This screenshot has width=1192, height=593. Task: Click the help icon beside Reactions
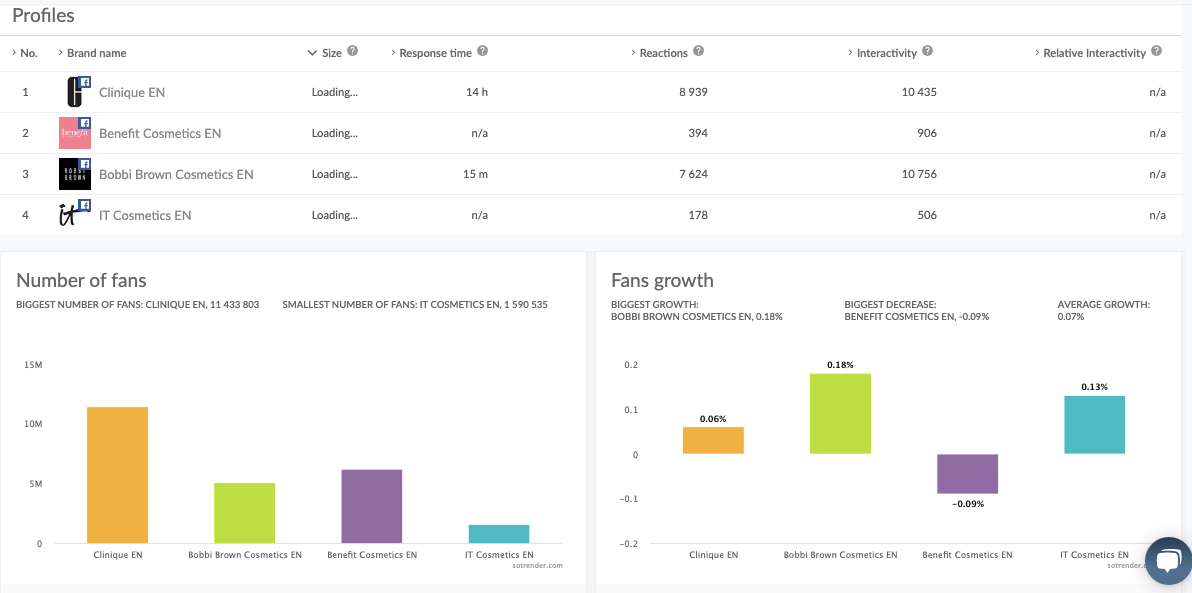[699, 52]
